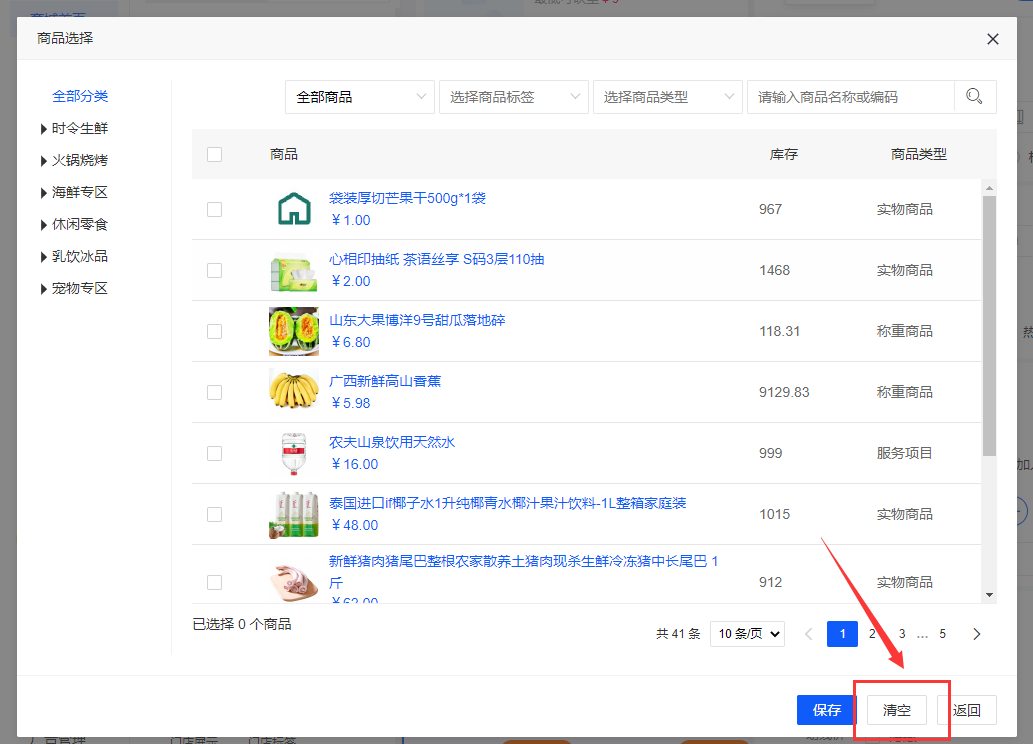Click the 返回 button

[x=966, y=710]
